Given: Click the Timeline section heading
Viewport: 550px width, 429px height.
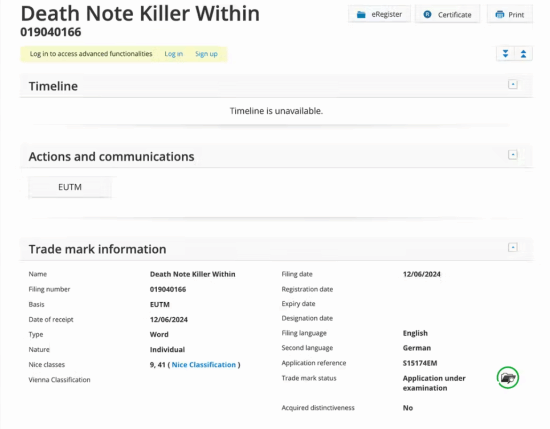Looking at the screenshot, I should pyautogui.click(x=53, y=86).
